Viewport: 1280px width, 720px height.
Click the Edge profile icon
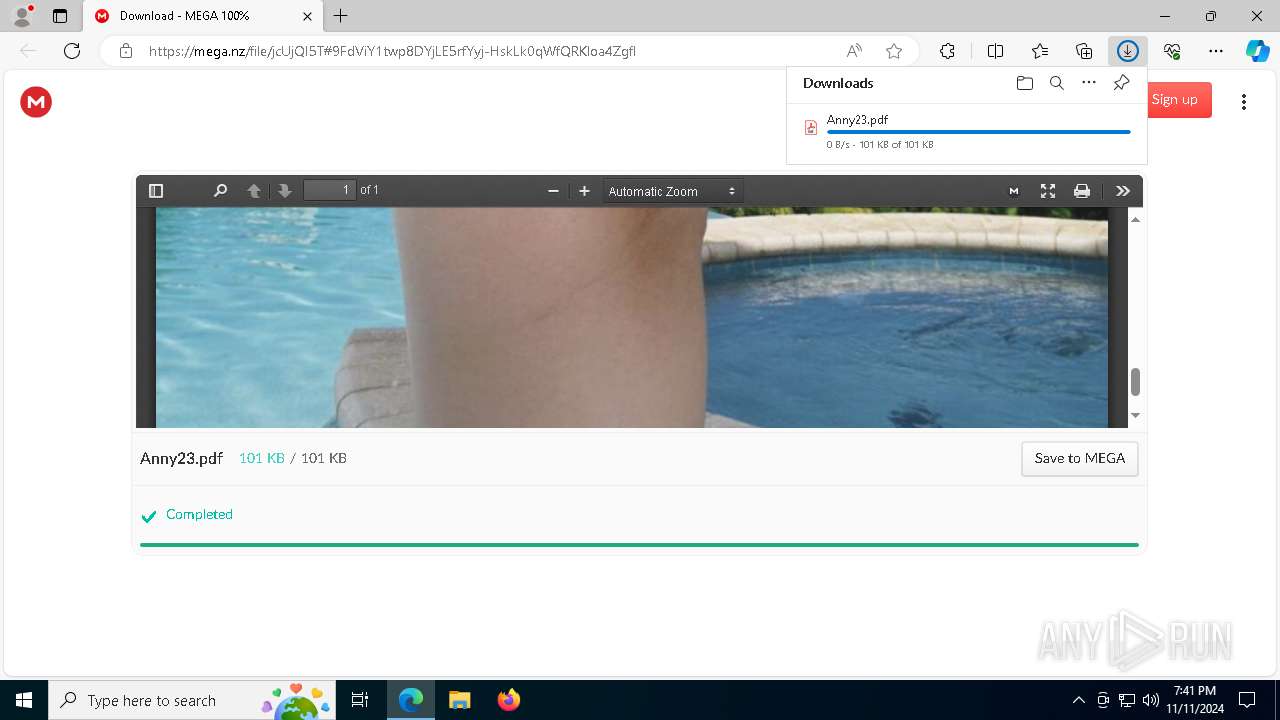click(x=22, y=15)
